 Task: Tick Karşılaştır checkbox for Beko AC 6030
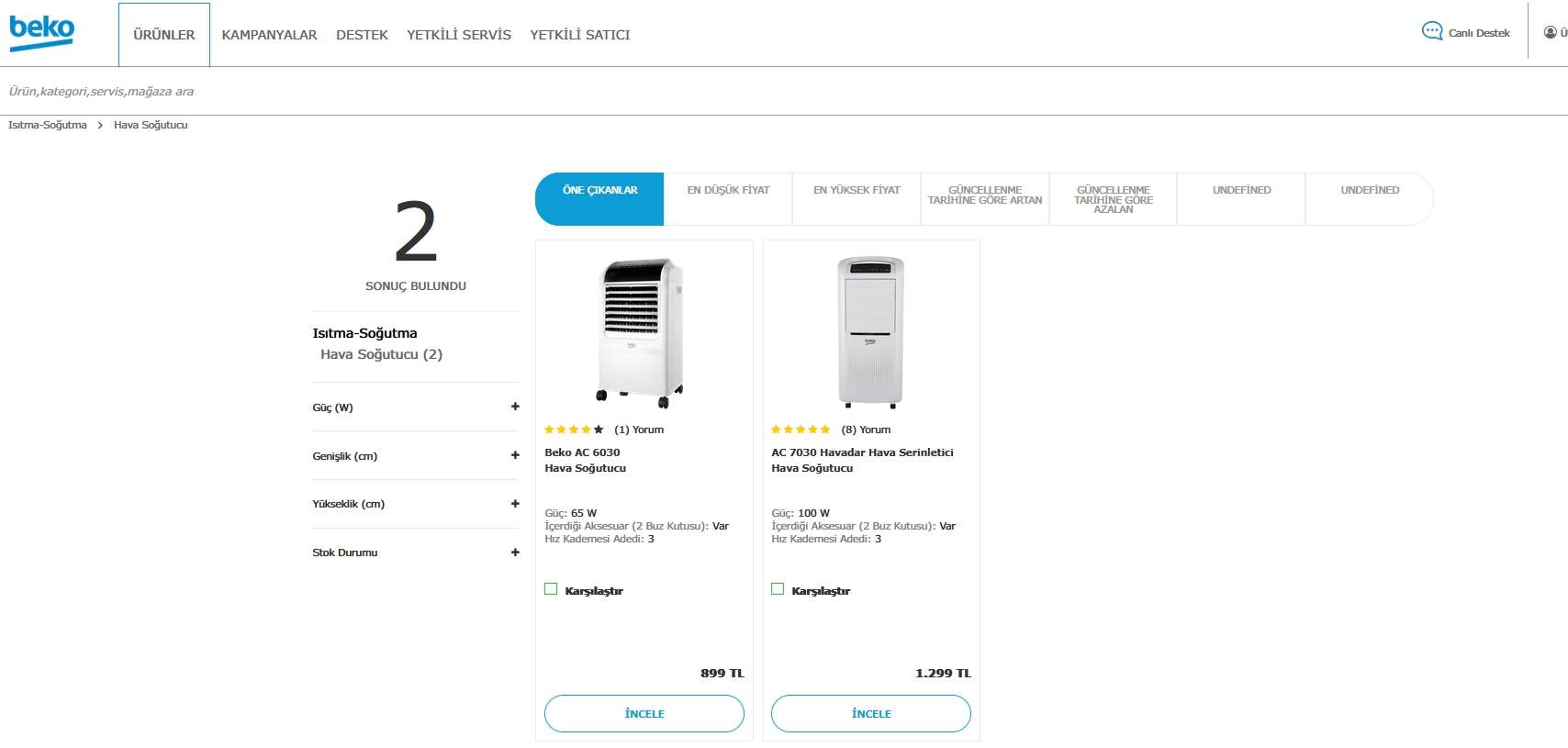coord(551,589)
